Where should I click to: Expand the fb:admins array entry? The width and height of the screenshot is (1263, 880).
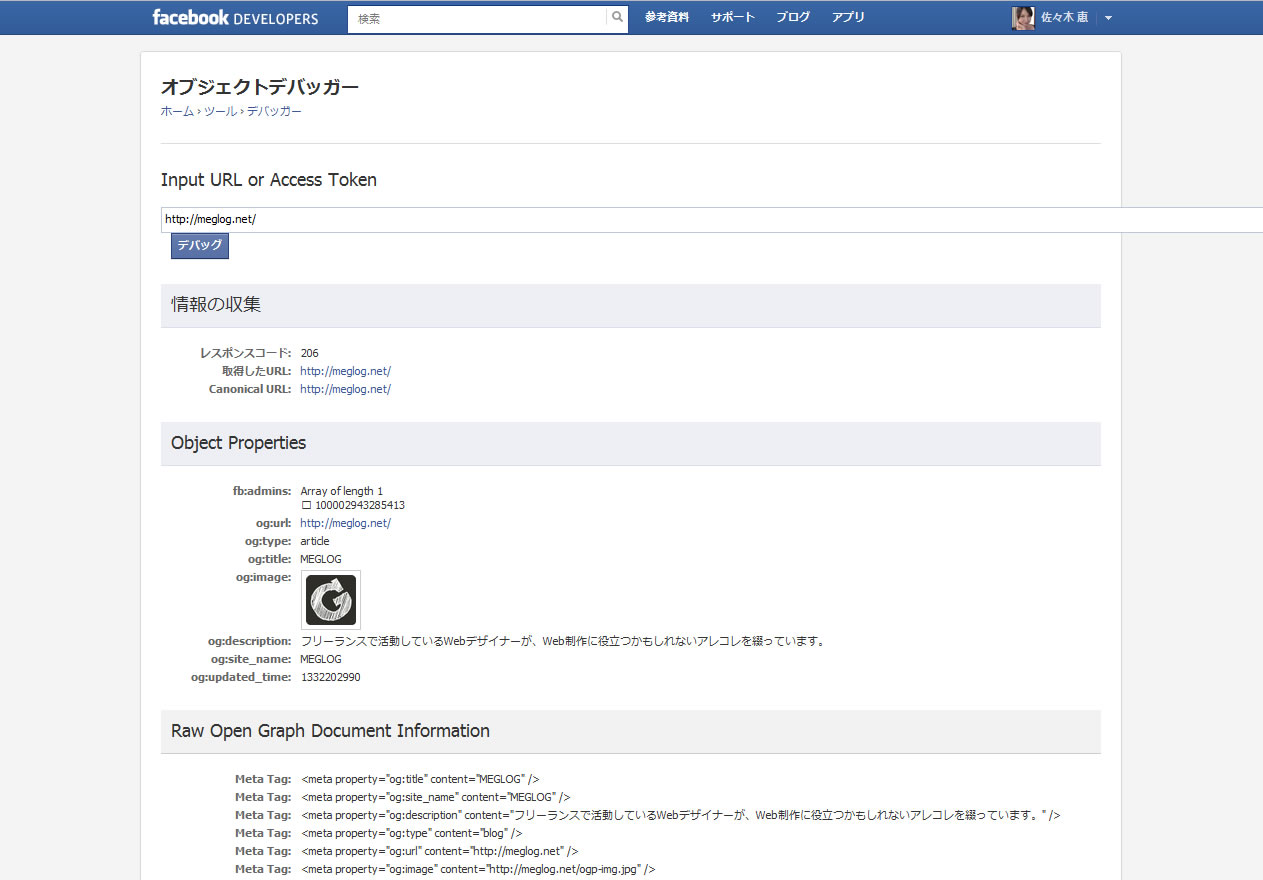[x=342, y=491]
